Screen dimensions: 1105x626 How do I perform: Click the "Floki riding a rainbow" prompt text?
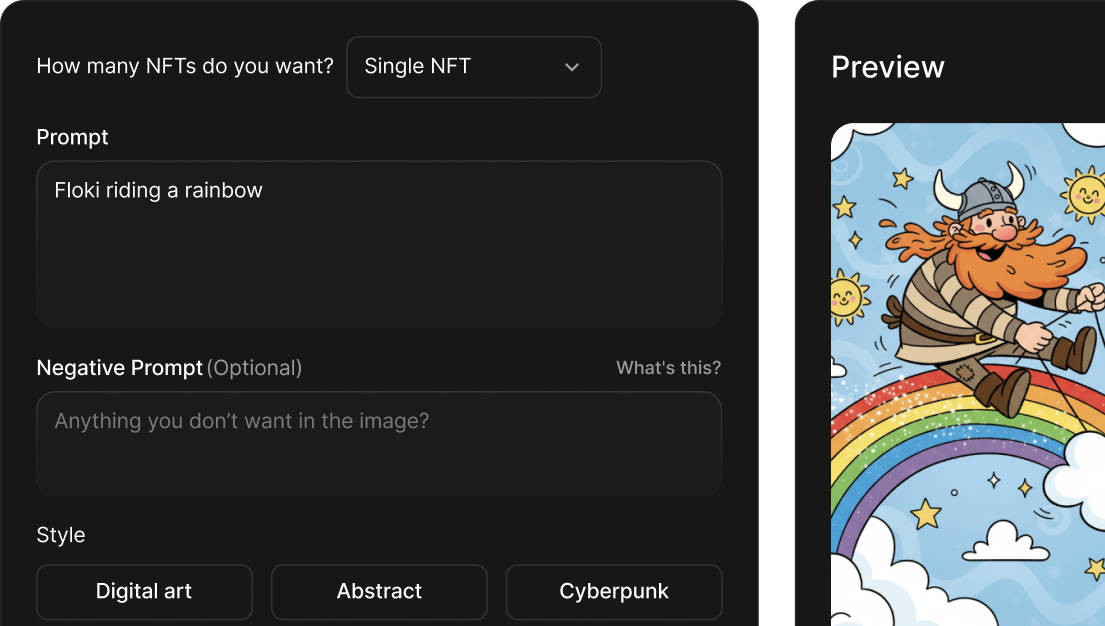[x=158, y=190]
